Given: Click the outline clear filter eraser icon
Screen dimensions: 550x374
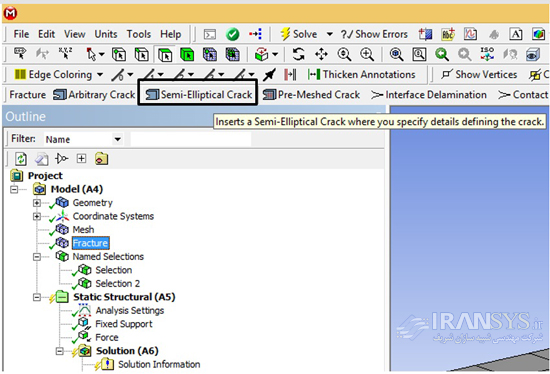Looking at the screenshot, I should 41,159.
